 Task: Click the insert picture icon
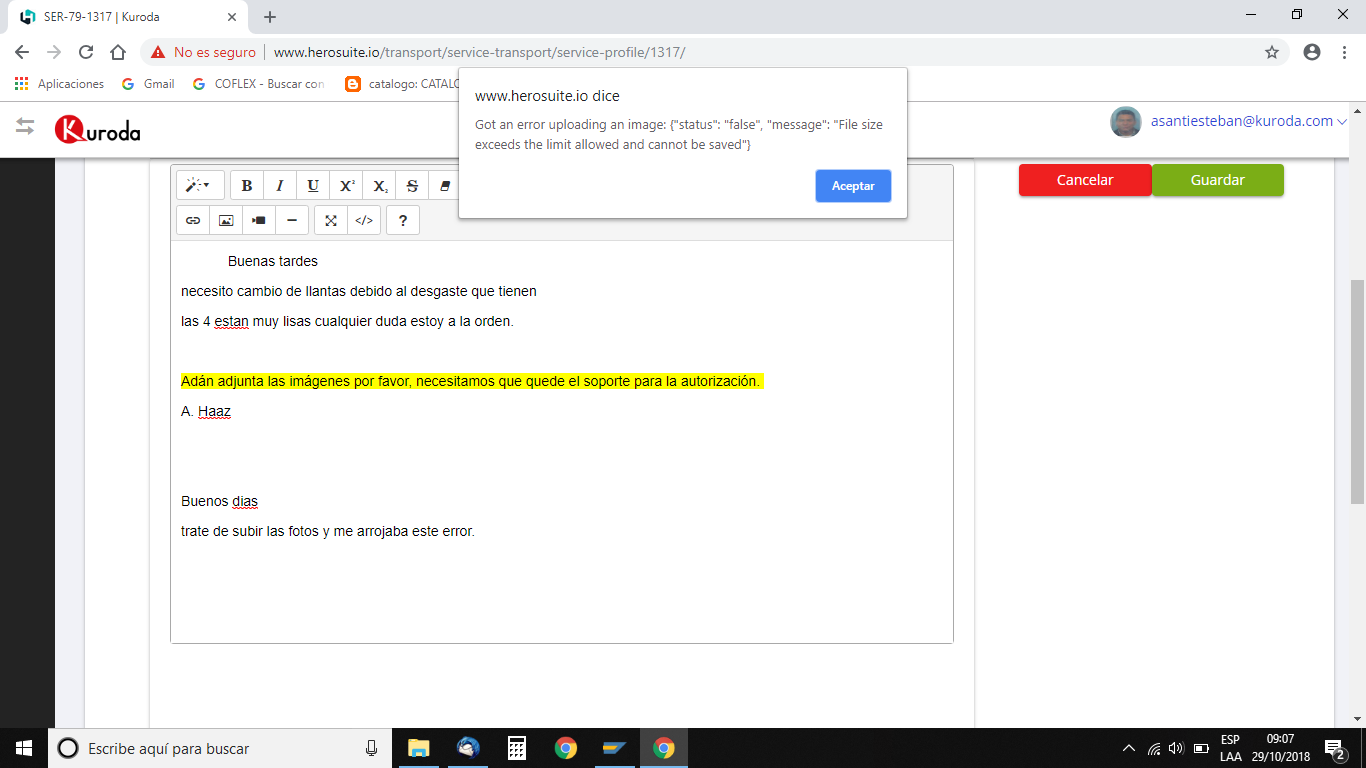[226, 220]
